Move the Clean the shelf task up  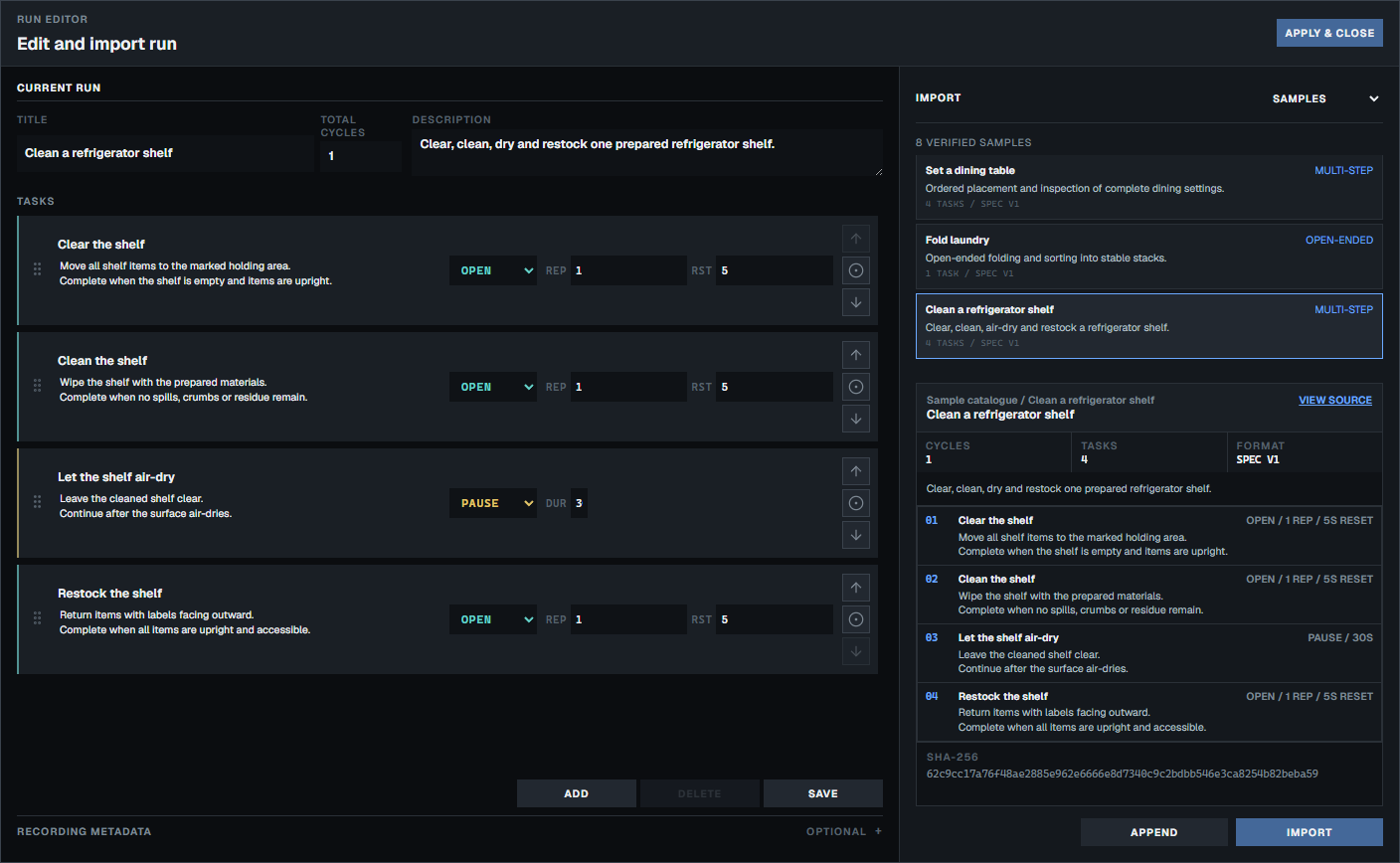point(856,355)
